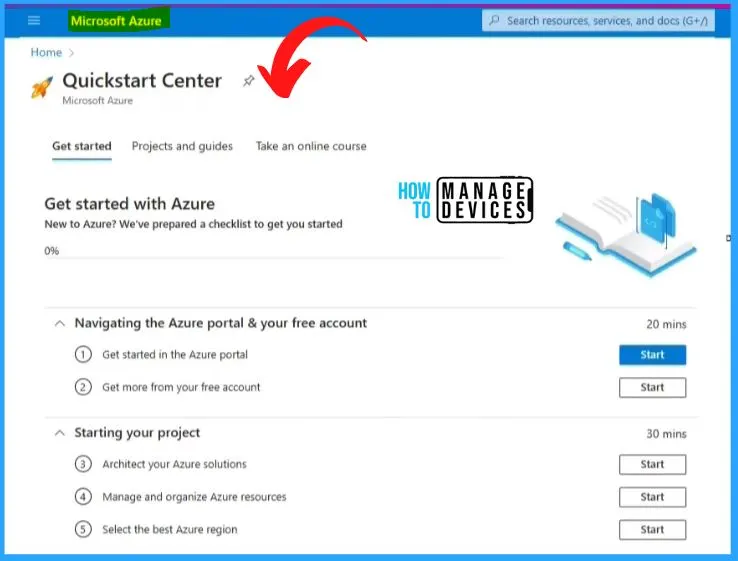Click step 5 circle icon
The height and width of the screenshot is (561, 738).
(x=83, y=529)
